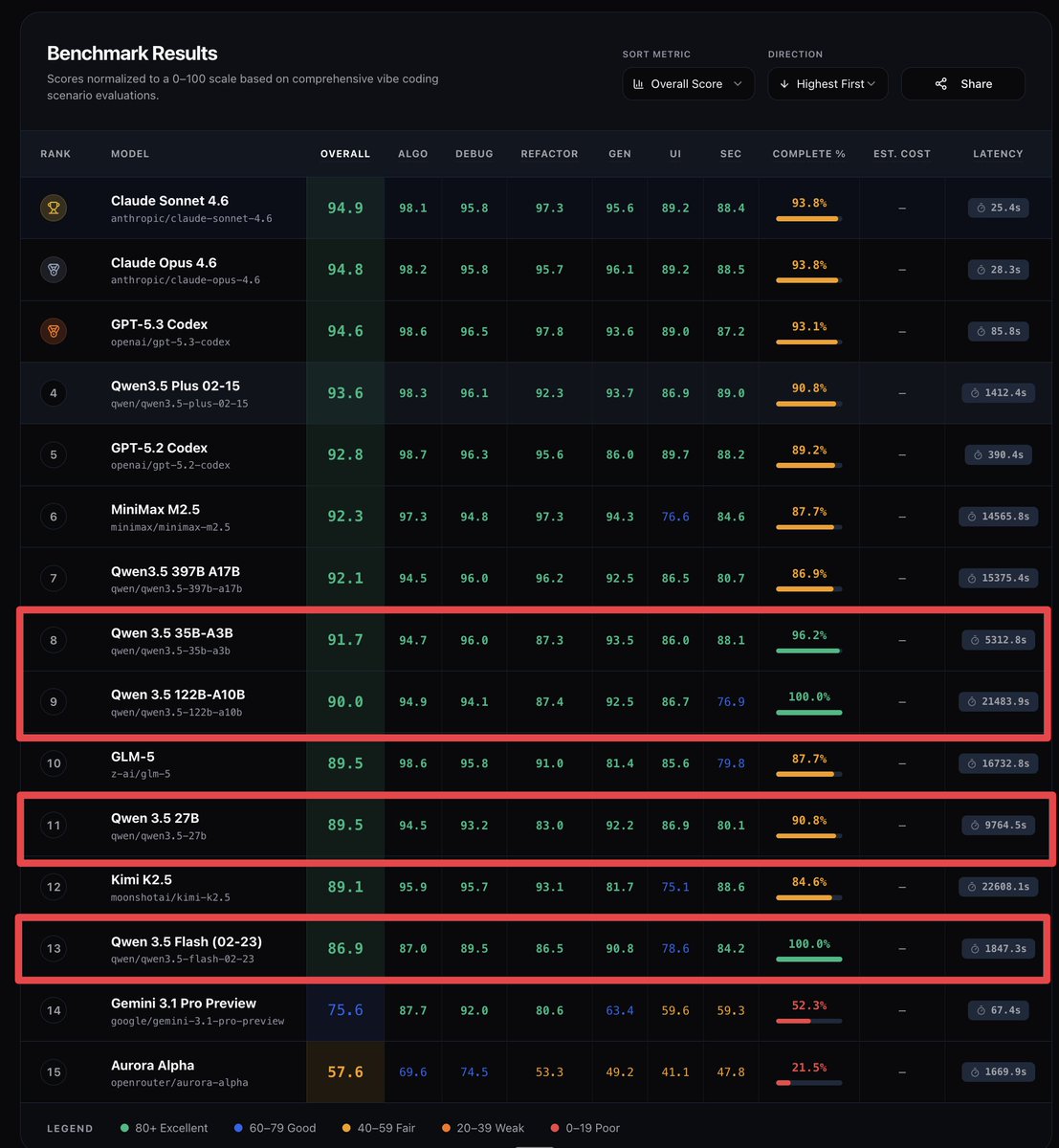This screenshot has height=1148, width=1059.
Task: Click the 5312.8s latency badge
Action: point(998,640)
